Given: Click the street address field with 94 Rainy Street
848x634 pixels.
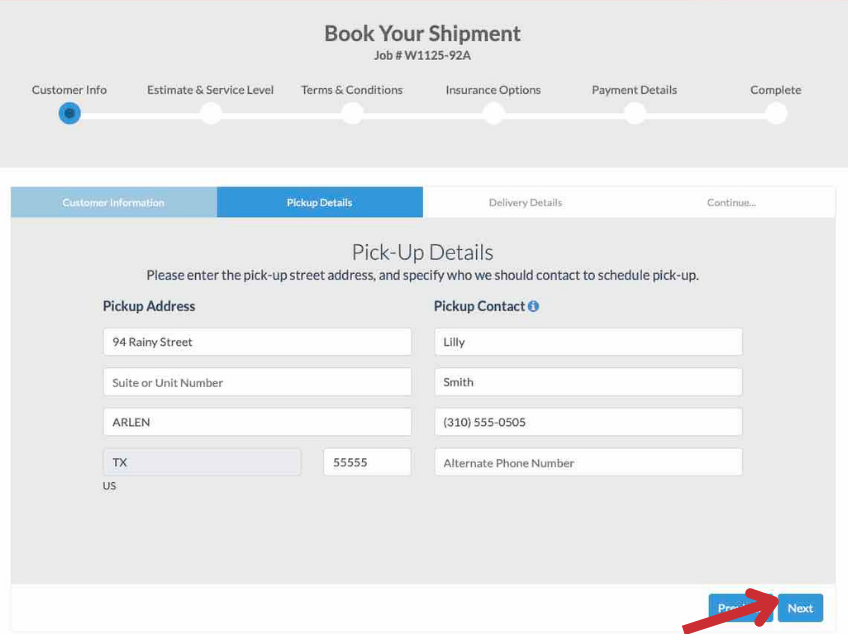Looking at the screenshot, I should [x=257, y=342].
